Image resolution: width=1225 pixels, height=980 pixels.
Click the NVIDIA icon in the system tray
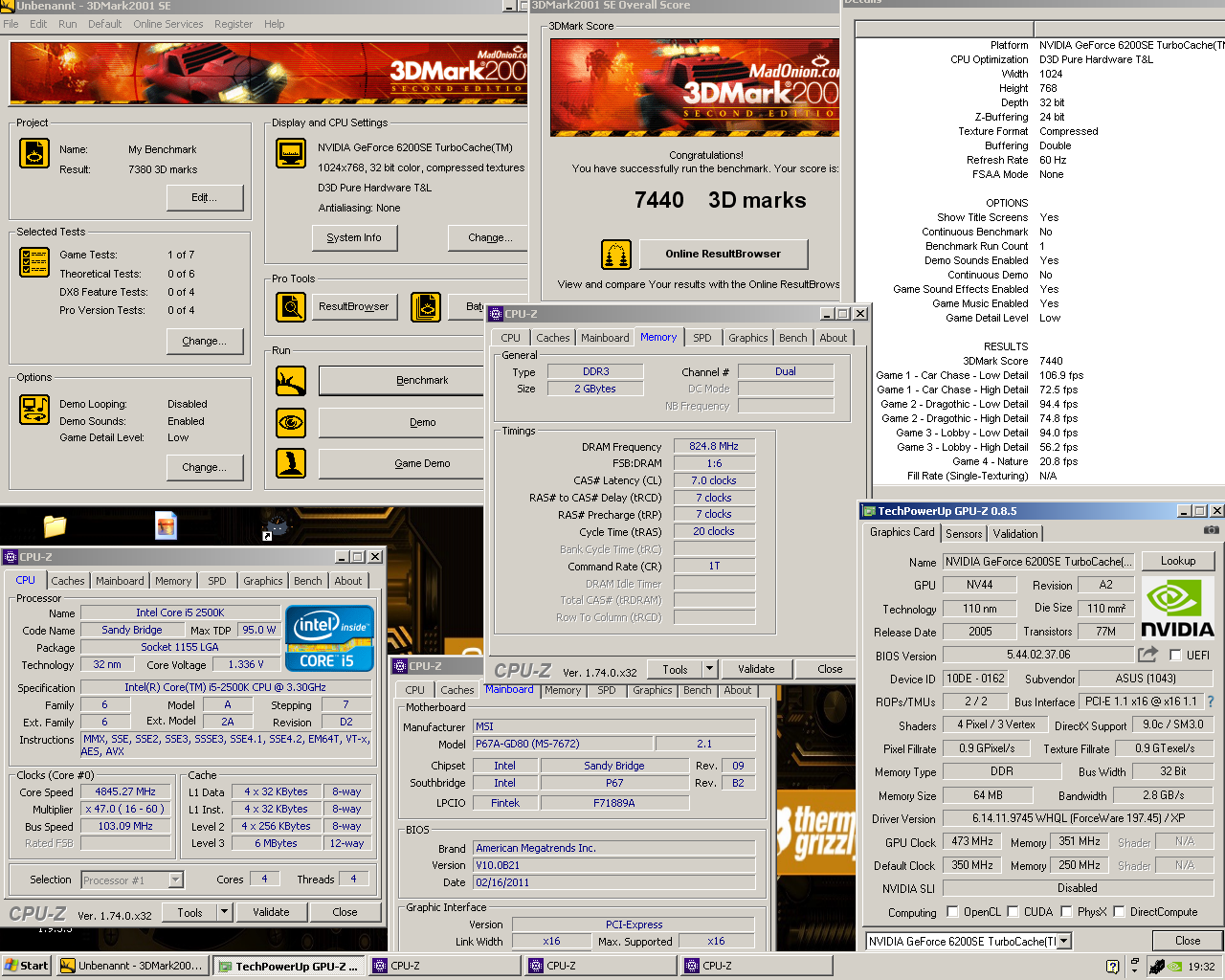point(1176,967)
